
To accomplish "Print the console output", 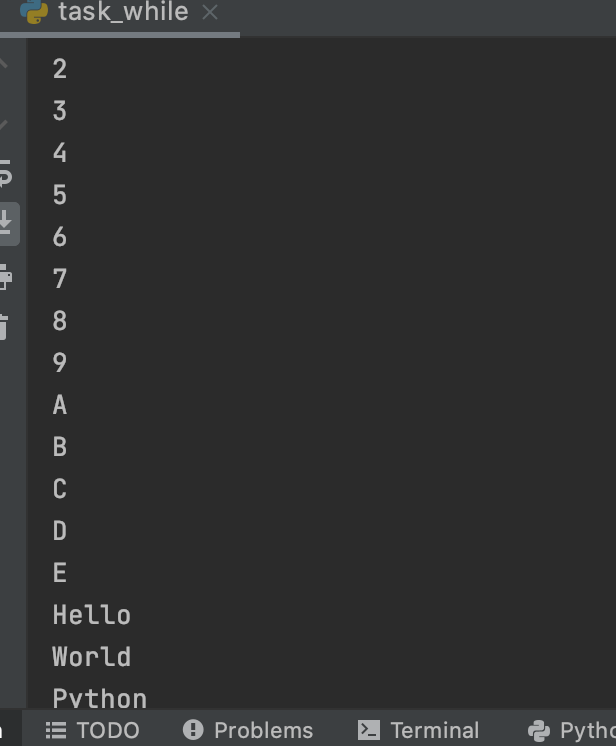I will 5,276.
